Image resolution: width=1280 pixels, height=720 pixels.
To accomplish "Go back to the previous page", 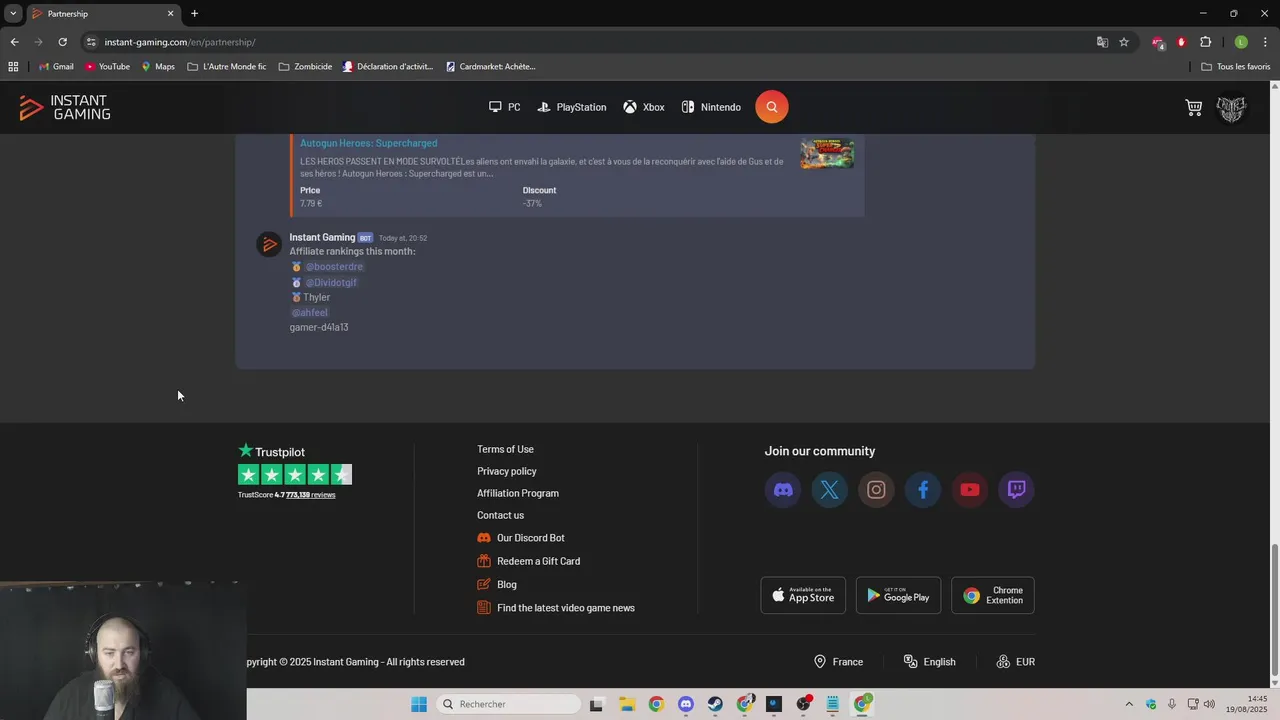I will (x=14, y=42).
